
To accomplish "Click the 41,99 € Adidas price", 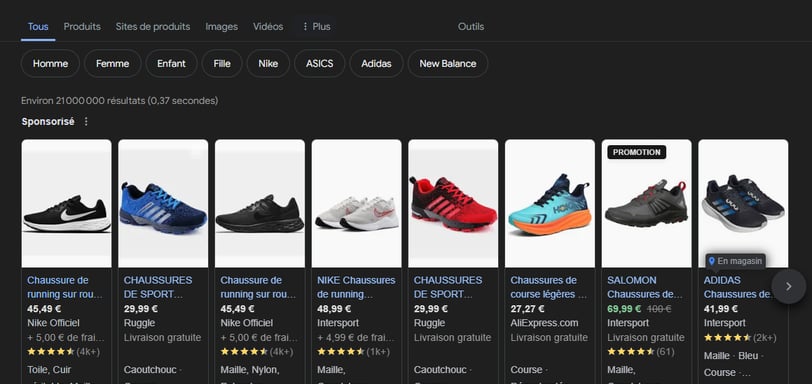I will click(x=720, y=309).
